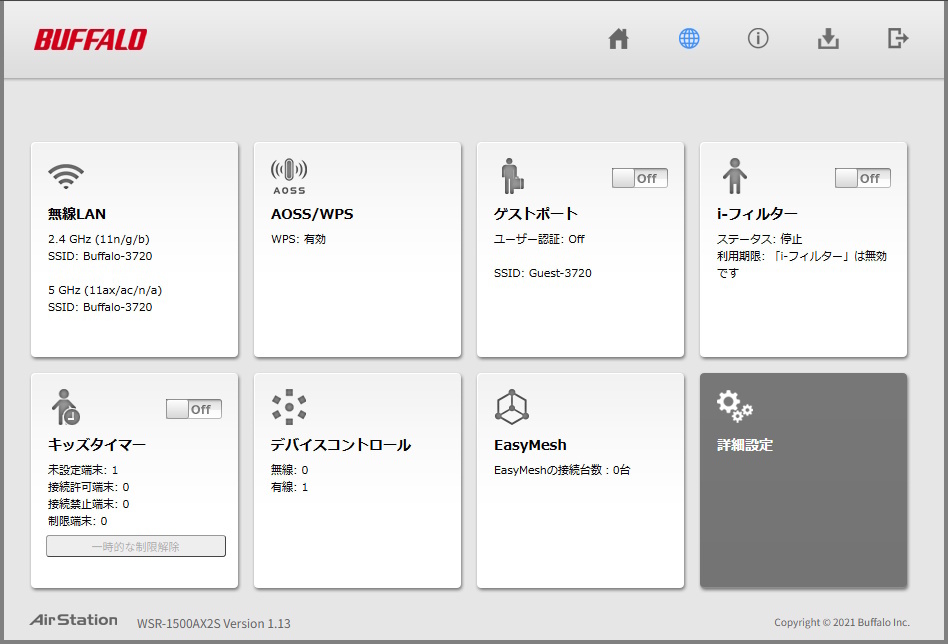Click the information circle icon
This screenshot has width=948, height=644.
(758, 39)
